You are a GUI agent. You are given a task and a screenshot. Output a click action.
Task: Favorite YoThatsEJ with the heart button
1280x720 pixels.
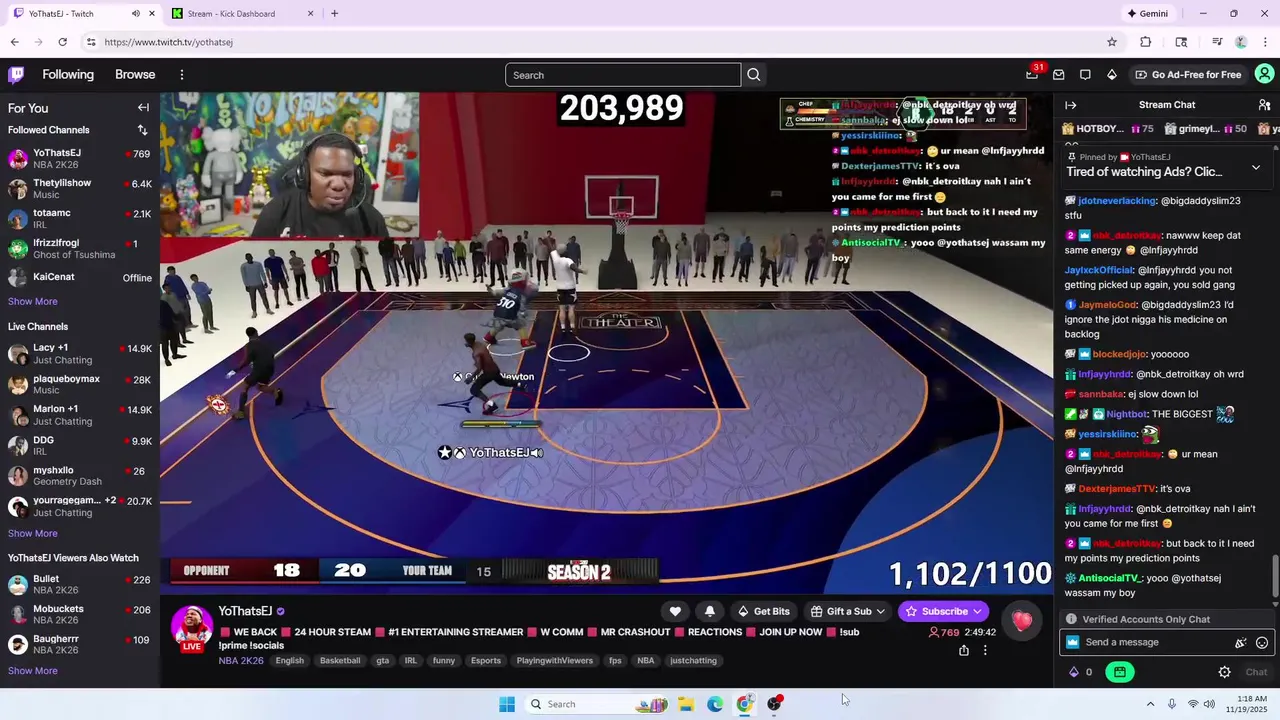(675, 611)
